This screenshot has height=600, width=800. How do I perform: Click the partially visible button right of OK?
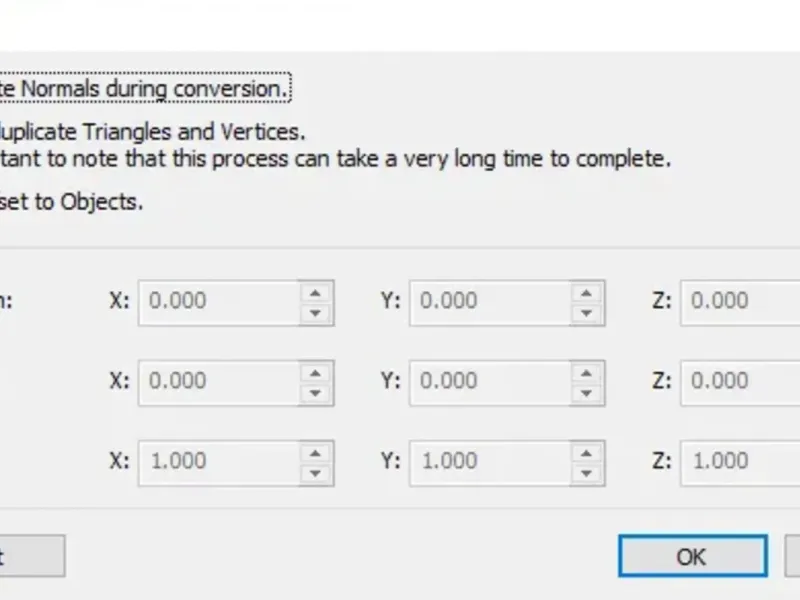(793, 556)
